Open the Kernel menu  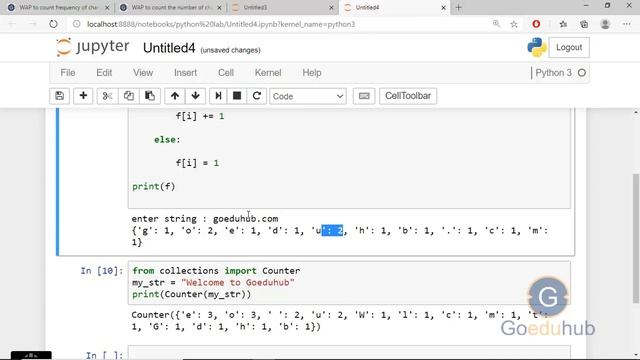coord(268,73)
